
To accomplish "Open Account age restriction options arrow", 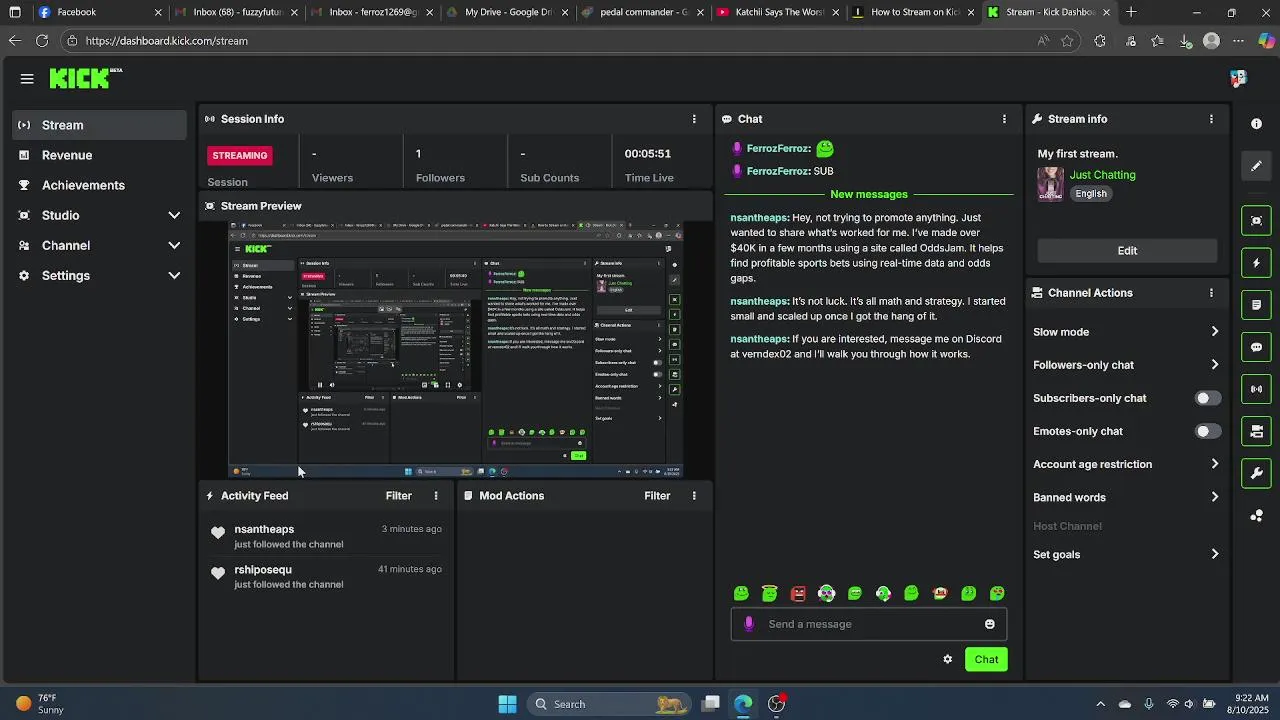I will pyautogui.click(x=1215, y=464).
